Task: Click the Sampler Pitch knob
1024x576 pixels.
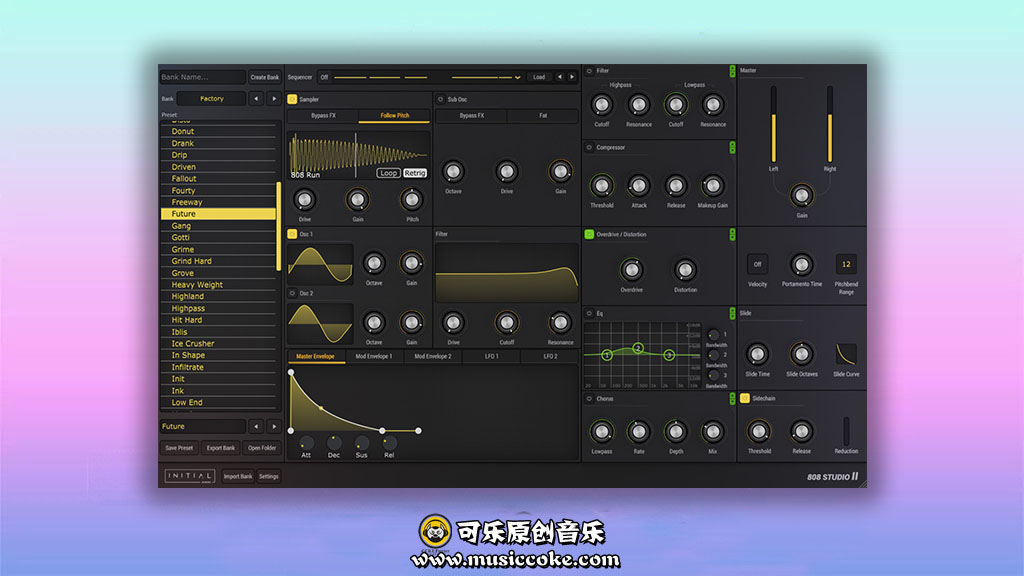Action: tap(412, 199)
